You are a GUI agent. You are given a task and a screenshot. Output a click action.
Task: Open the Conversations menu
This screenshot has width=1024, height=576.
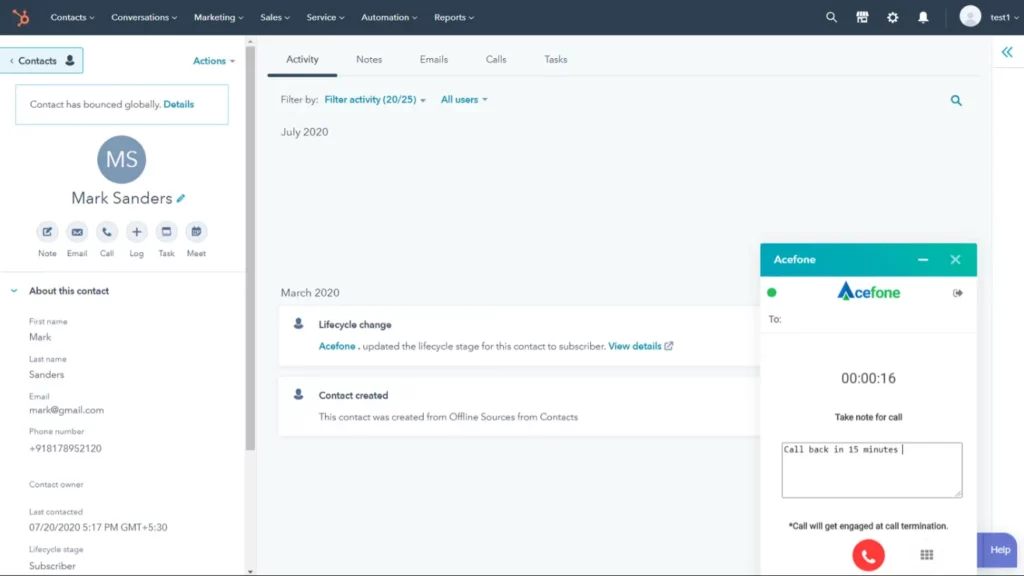tap(144, 18)
